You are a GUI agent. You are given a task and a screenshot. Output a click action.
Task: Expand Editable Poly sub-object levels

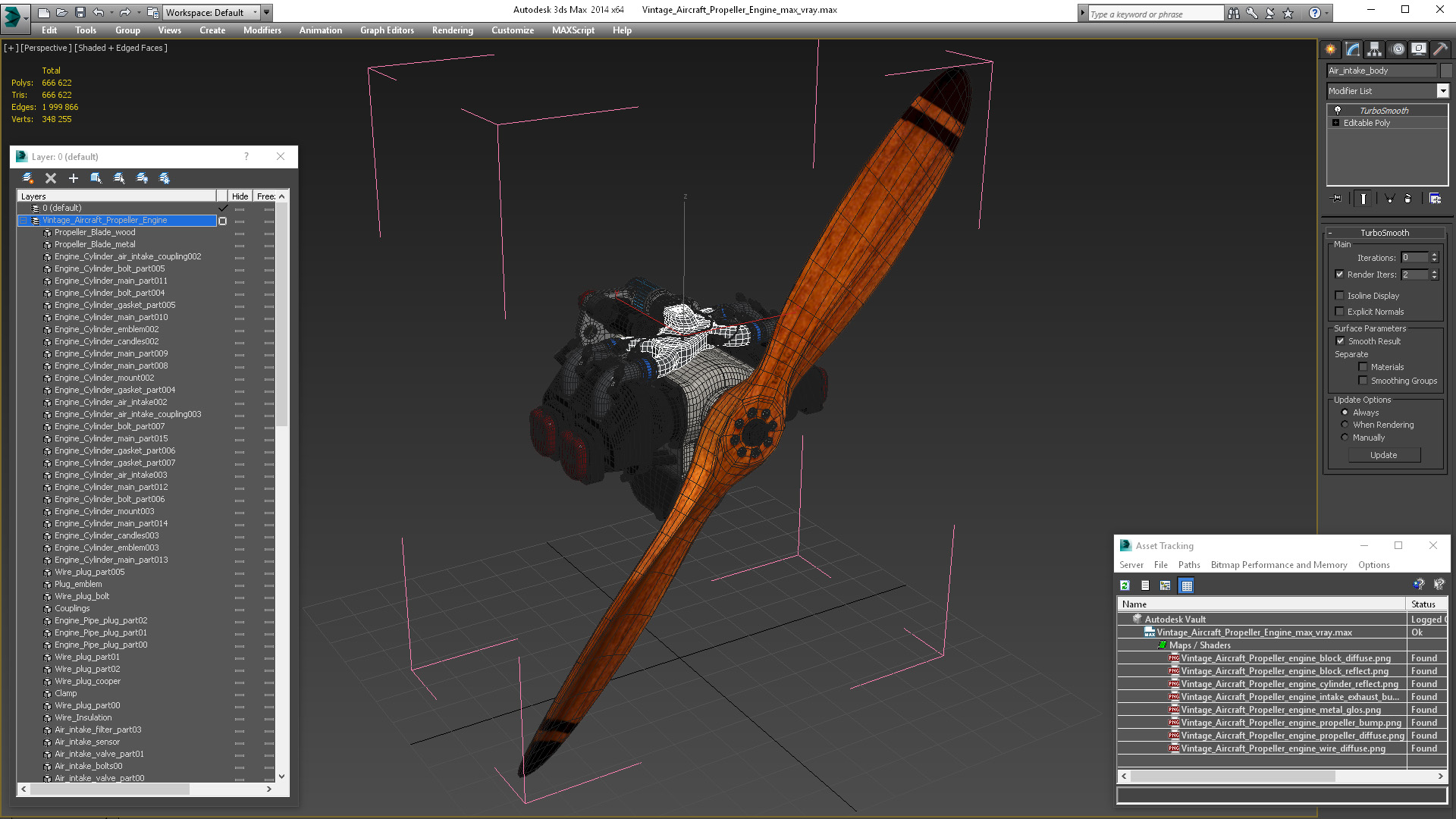click(x=1335, y=123)
